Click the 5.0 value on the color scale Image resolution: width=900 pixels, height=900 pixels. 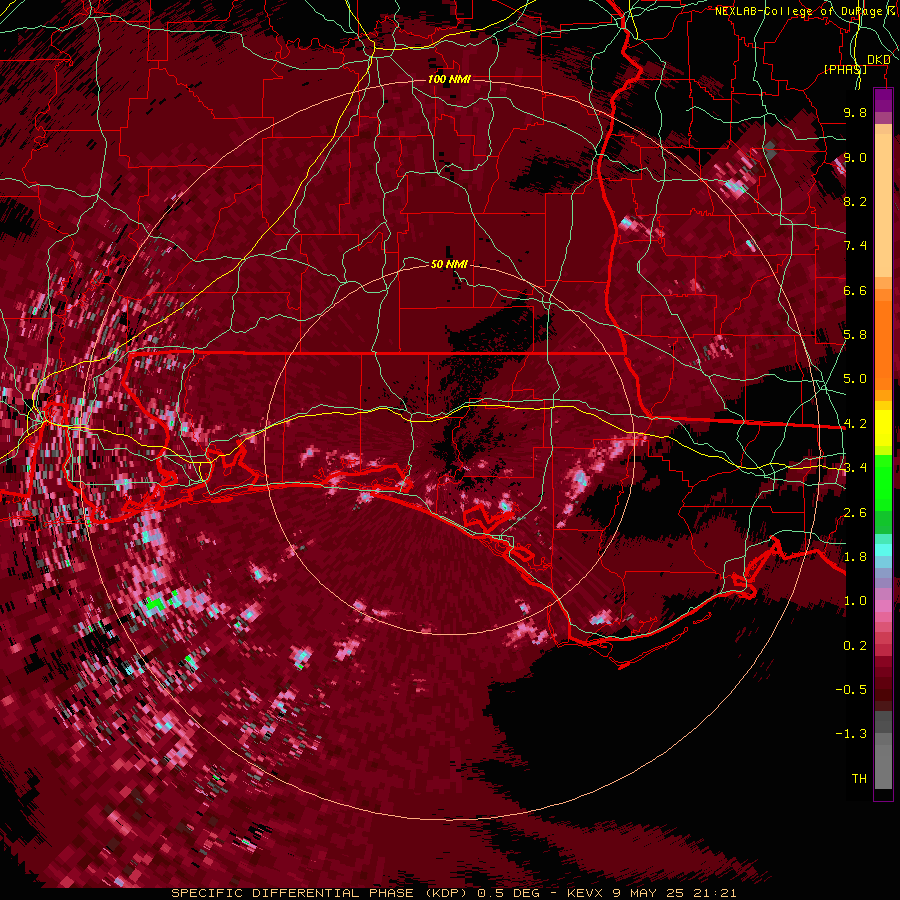tap(855, 379)
